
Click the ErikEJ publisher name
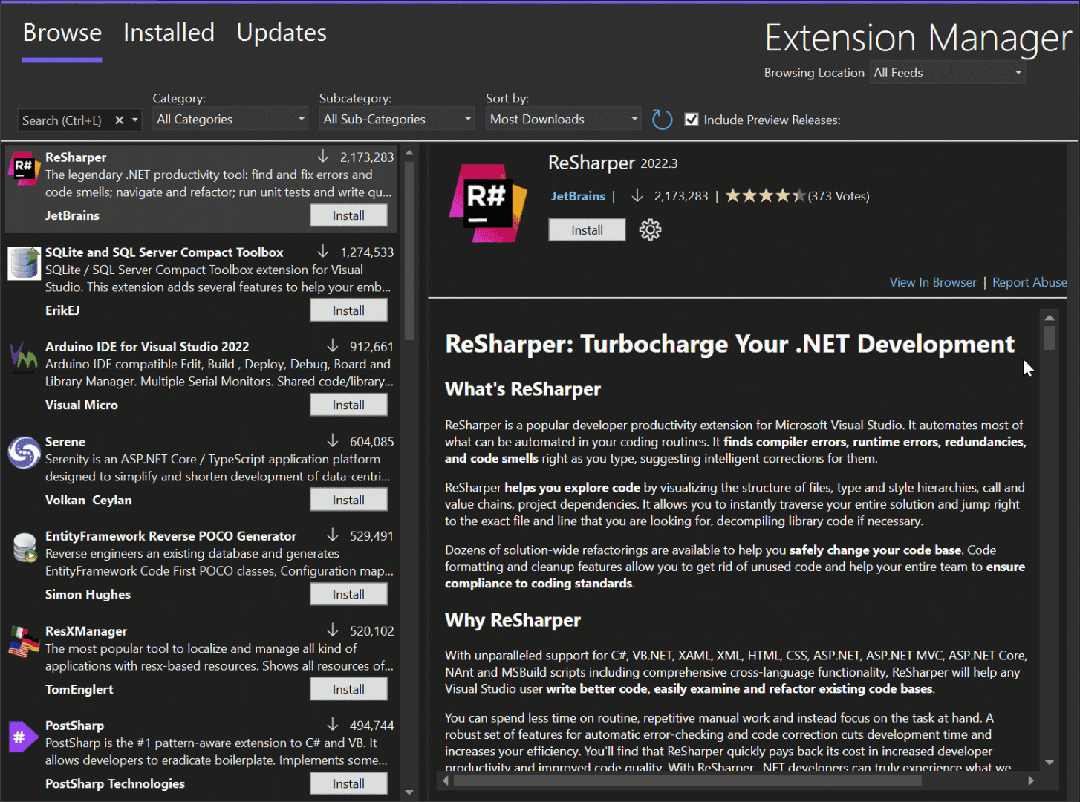click(62, 311)
